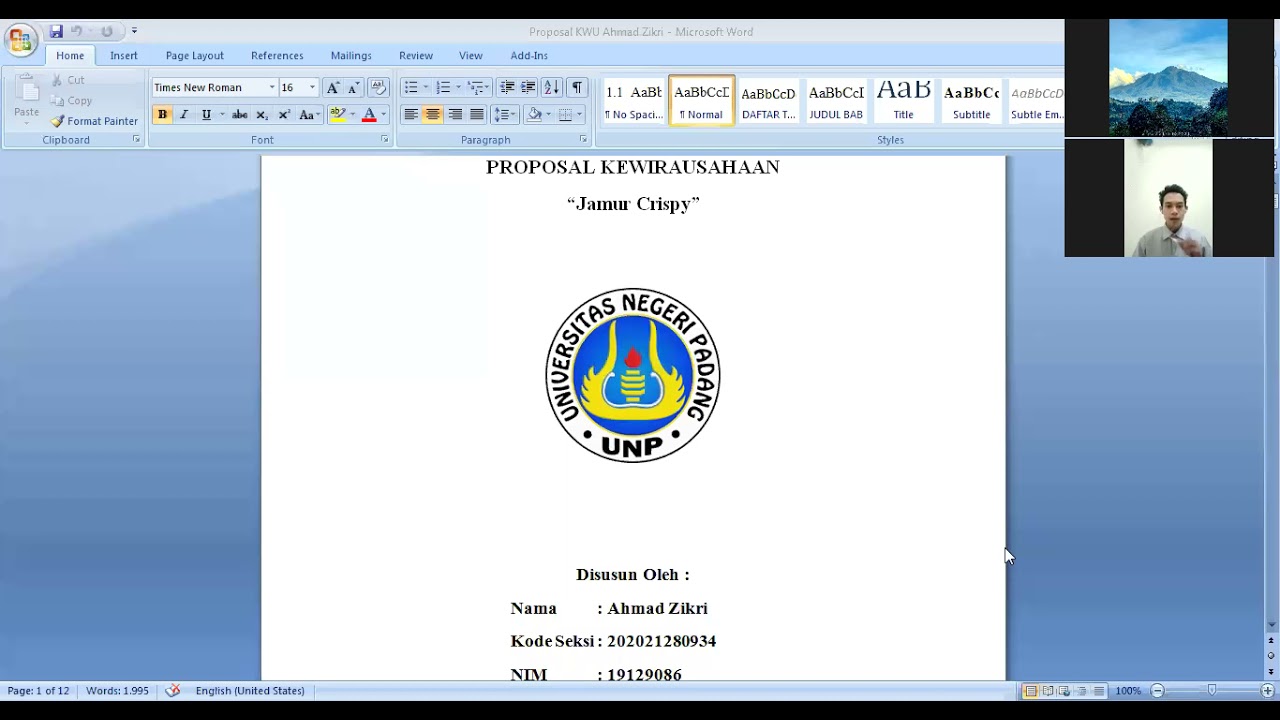The width and height of the screenshot is (1280, 720).
Task: Sort the selected text
Action: [551, 87]
